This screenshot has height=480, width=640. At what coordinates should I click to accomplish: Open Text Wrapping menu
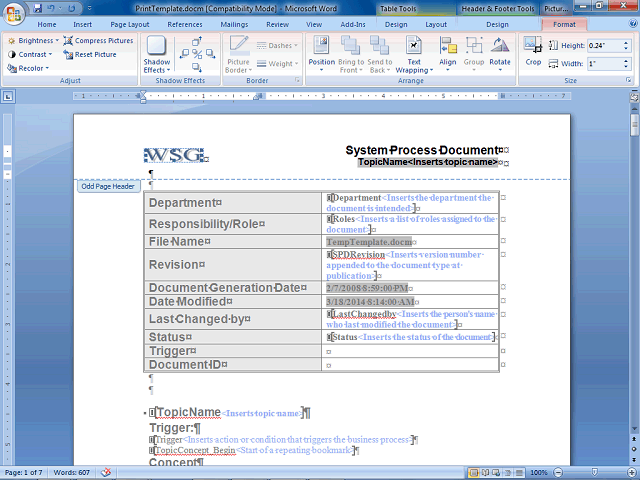pyautogui.click(x=414, y=54)
